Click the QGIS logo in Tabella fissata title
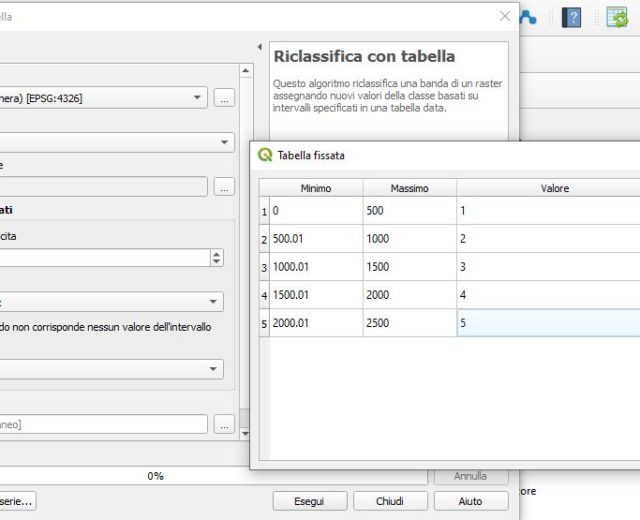640x520 pixels. click(x=265, y=155)
